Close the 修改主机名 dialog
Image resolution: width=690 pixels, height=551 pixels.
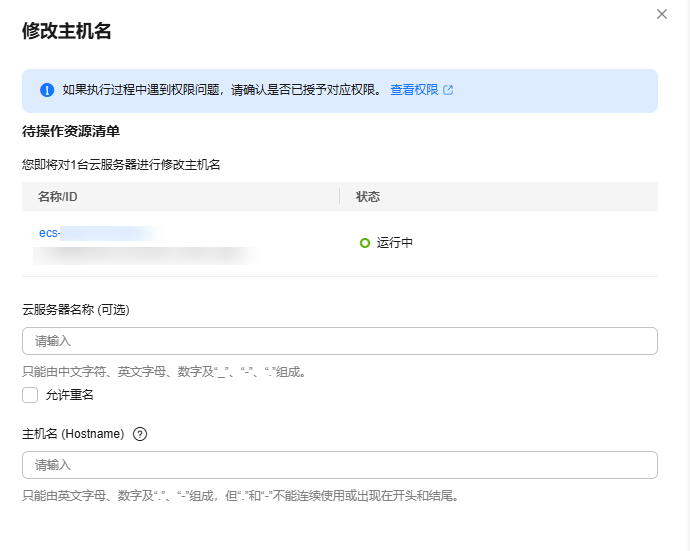pos(661,14)
